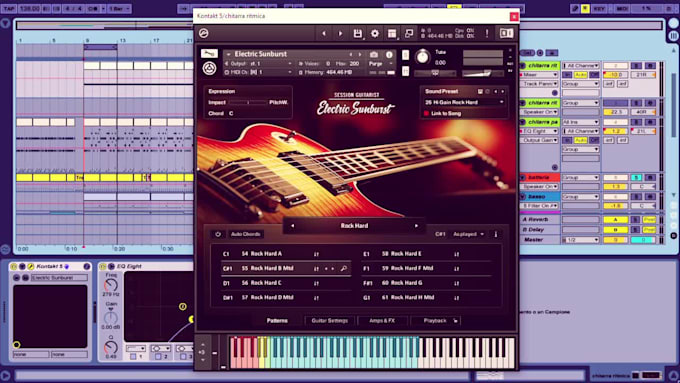680x383 pixels.
Task: Save the Sound Preset with disk icon
Action: pos(480,92)
